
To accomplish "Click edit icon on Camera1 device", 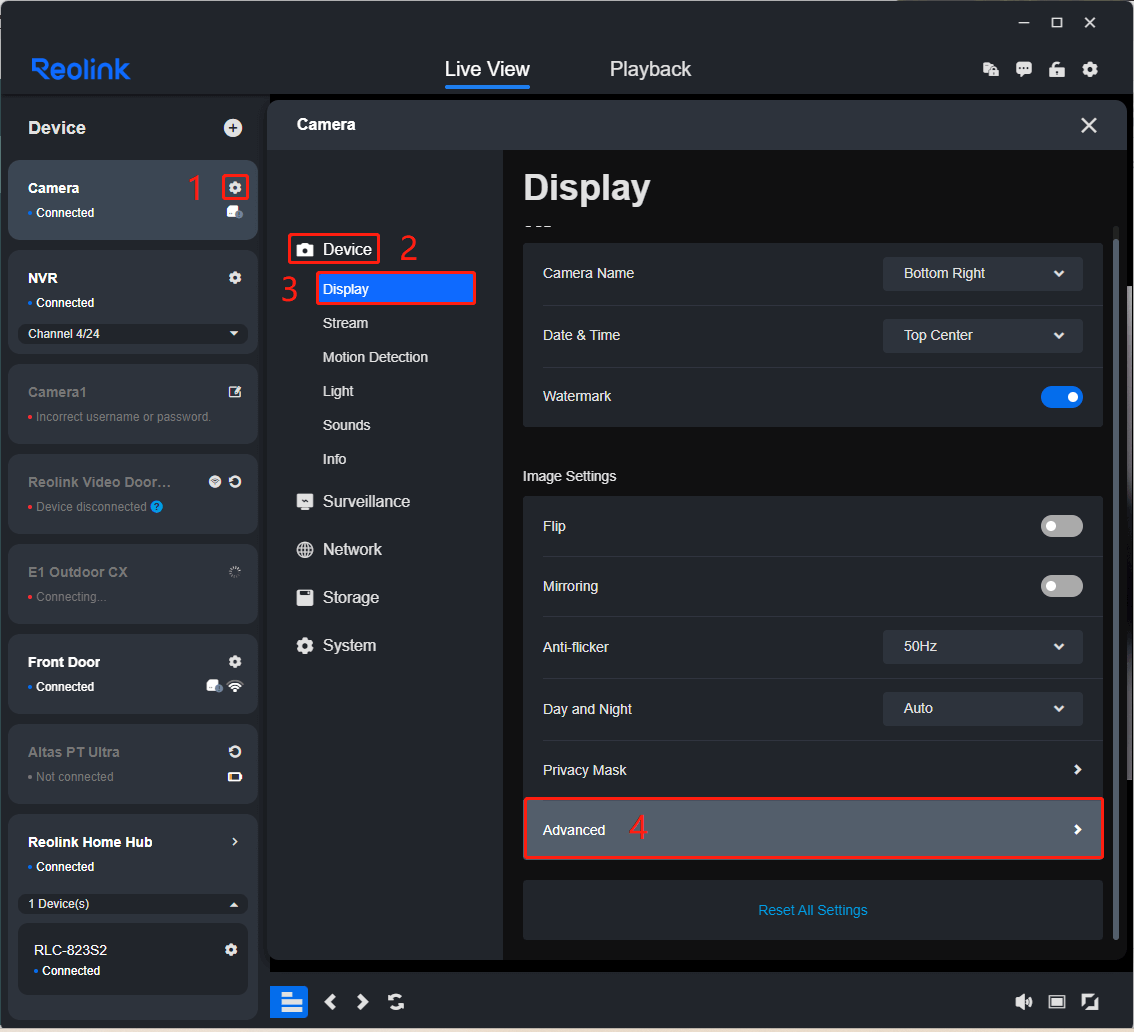I will tap(235, 392).
